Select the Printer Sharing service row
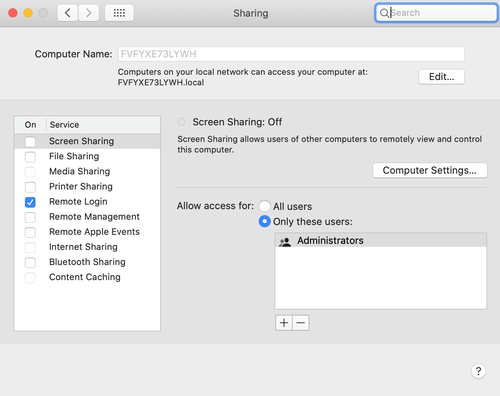Screen dimensions: 500x396 tap(87, 186)
